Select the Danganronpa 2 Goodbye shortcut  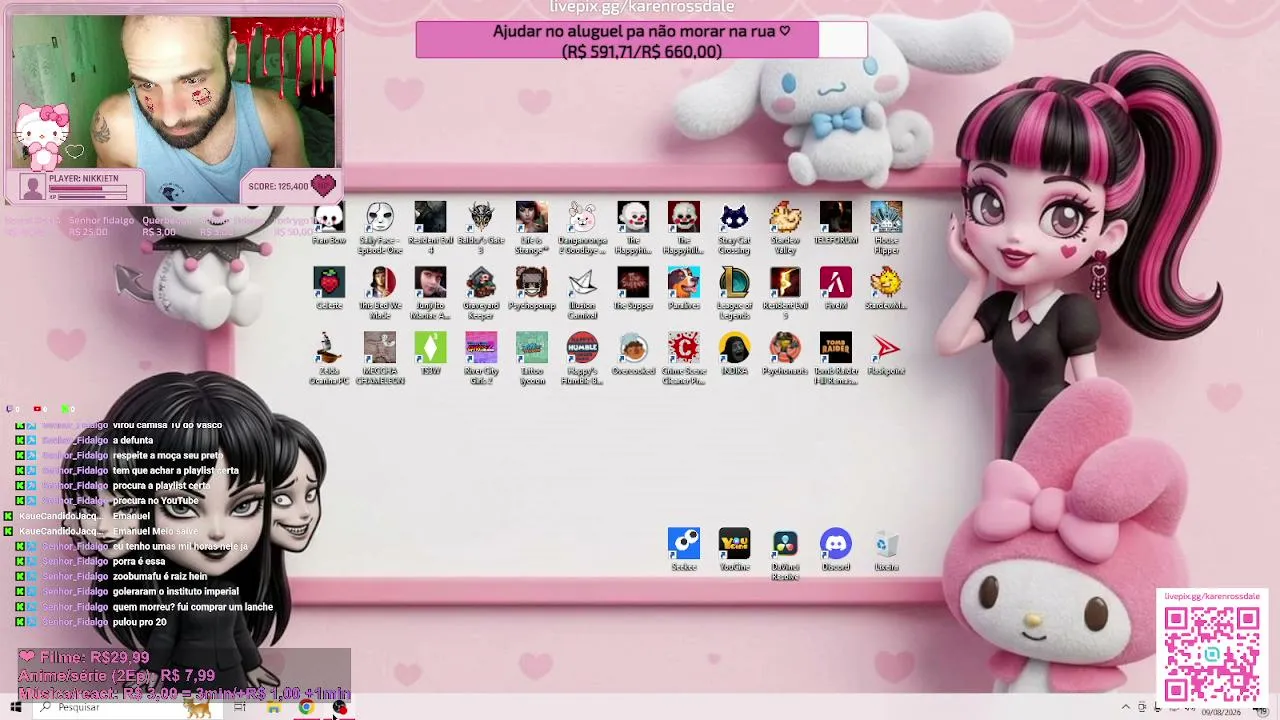pos(582,227)
